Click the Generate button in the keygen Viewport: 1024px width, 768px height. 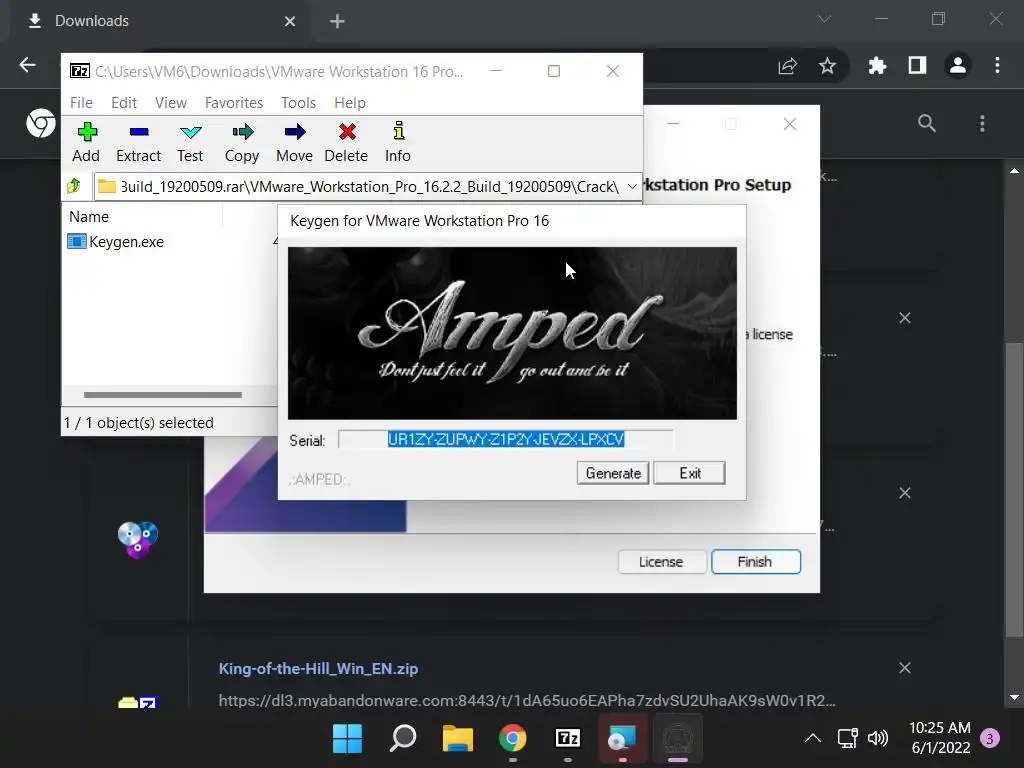click(613, 473)
